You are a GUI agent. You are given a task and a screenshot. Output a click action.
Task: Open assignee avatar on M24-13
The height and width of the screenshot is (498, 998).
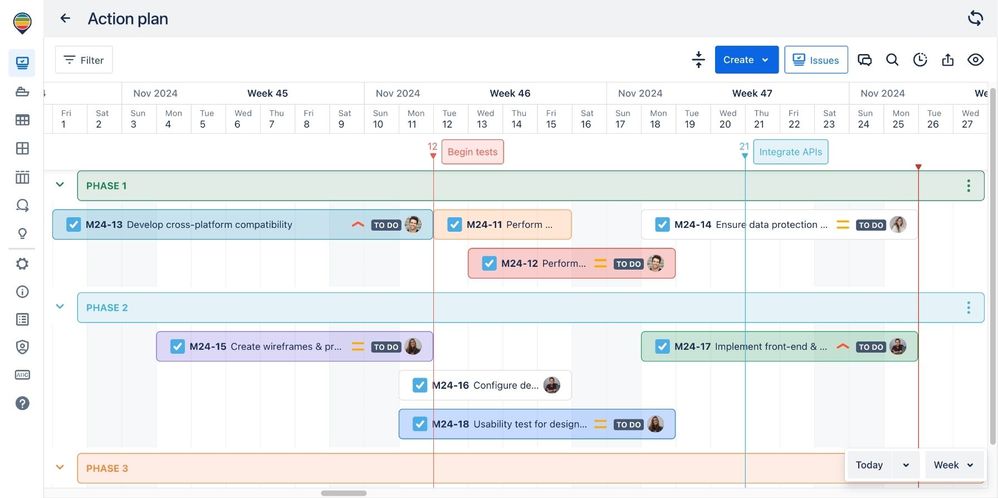coord(413,225)
